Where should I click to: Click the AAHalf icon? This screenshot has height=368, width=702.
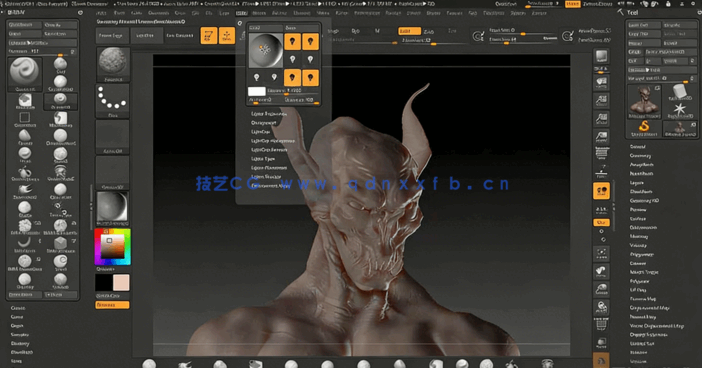click(x=601, y=137)
